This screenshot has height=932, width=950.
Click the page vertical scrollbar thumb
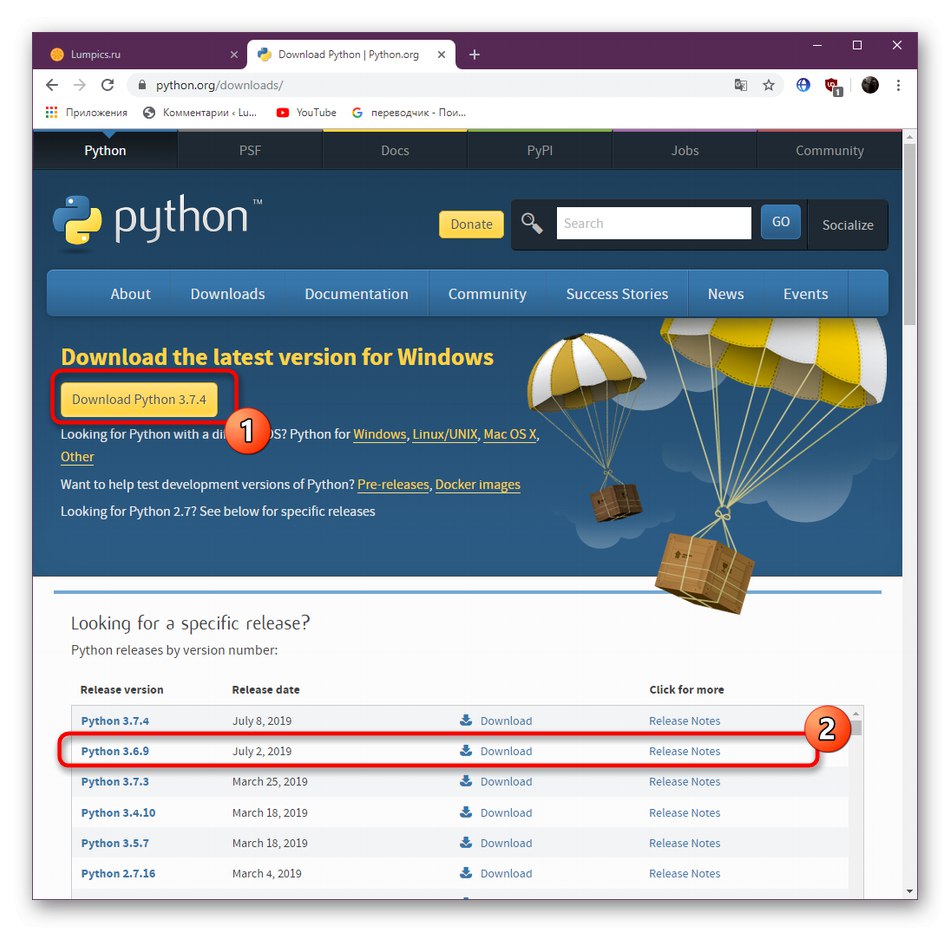tap(909, 235)
